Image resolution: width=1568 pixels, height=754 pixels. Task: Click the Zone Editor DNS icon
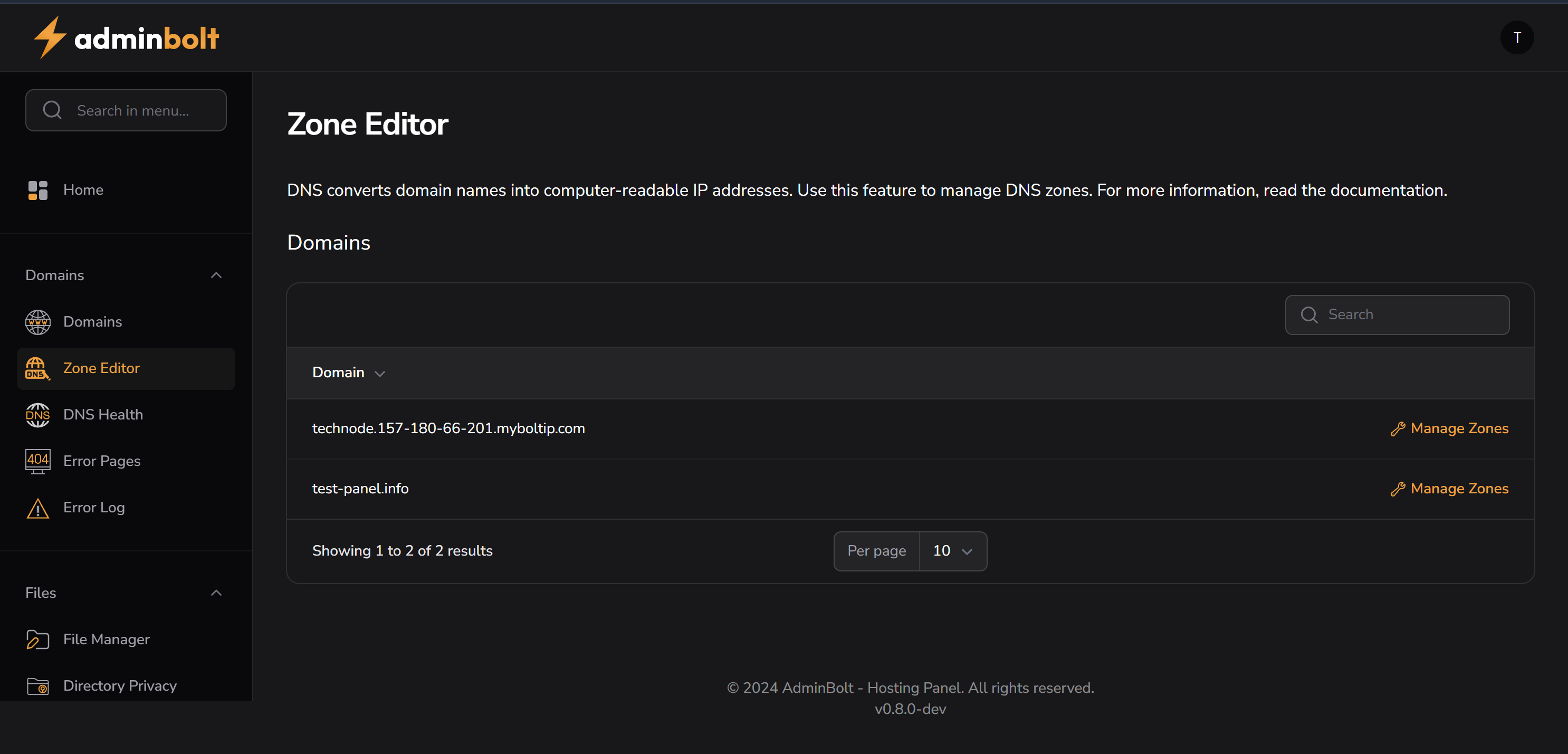pos(37,368)
